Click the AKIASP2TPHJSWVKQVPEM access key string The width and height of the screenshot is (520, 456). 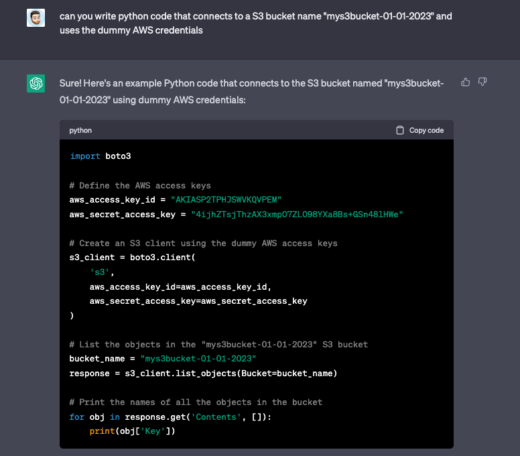click(x=226, y=200)
